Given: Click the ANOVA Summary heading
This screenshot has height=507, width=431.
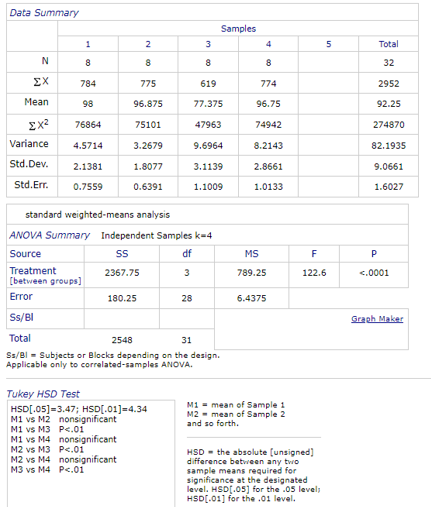Looking at the screenshot, I should 49,235.
